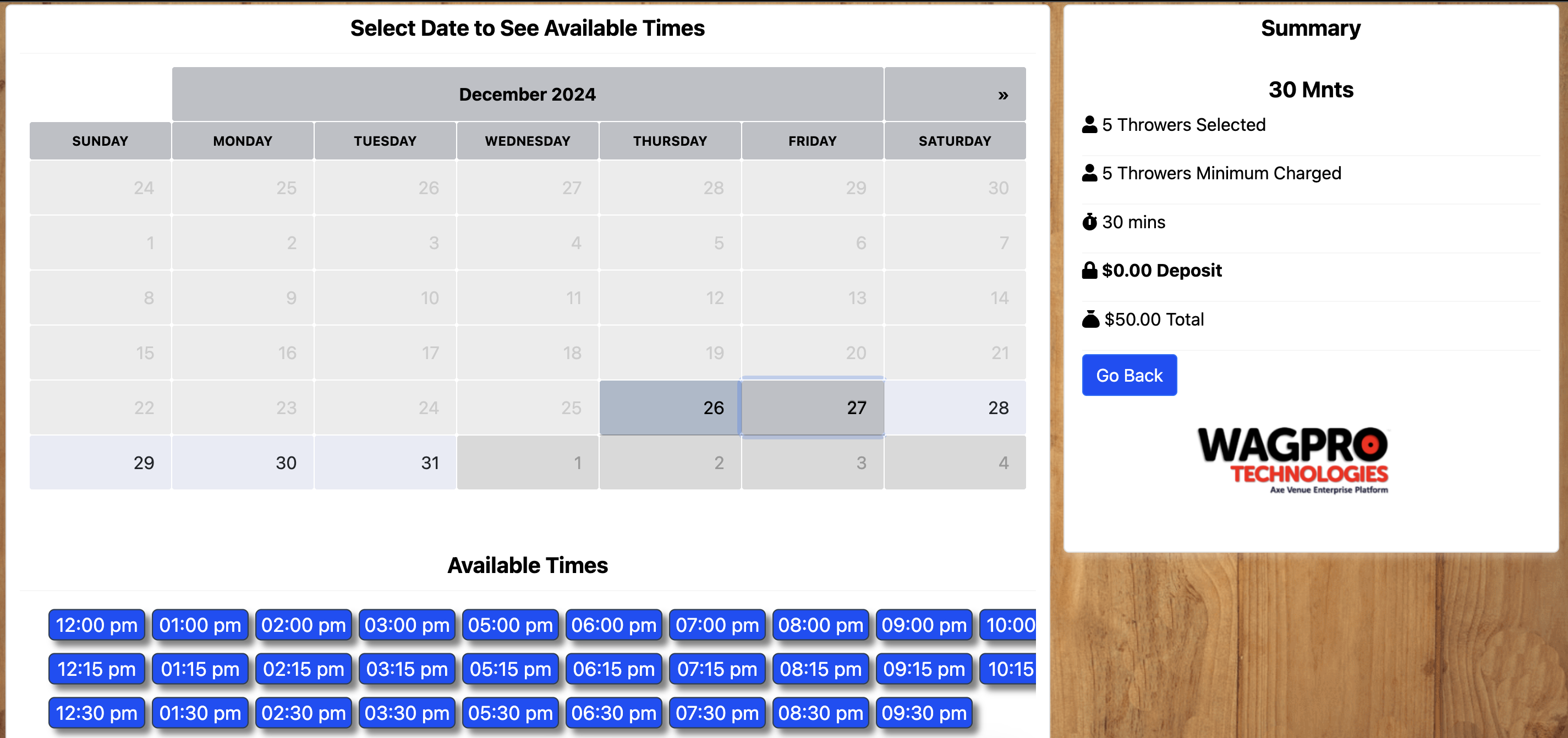Select December 26 on the calendar
Image resolution: width=1568 pixels, height=738 pixels.
coord(670,407)
